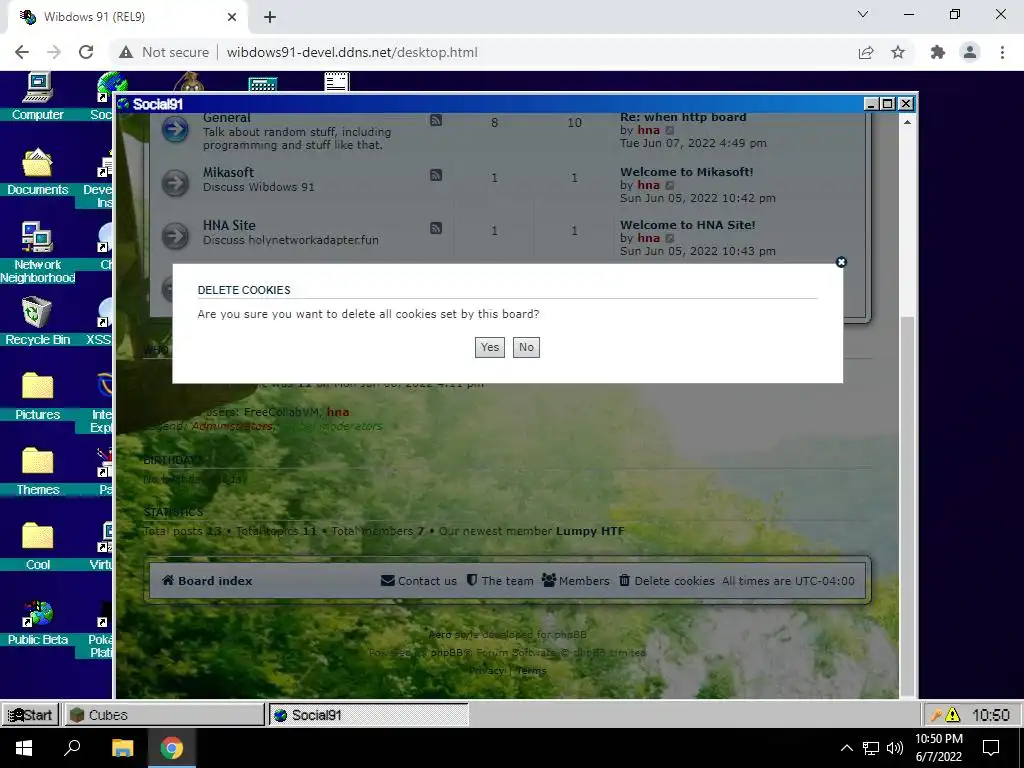1024x768 pixels.
Task: Click Social91 window scrollbar thumb
Action: 906,505
